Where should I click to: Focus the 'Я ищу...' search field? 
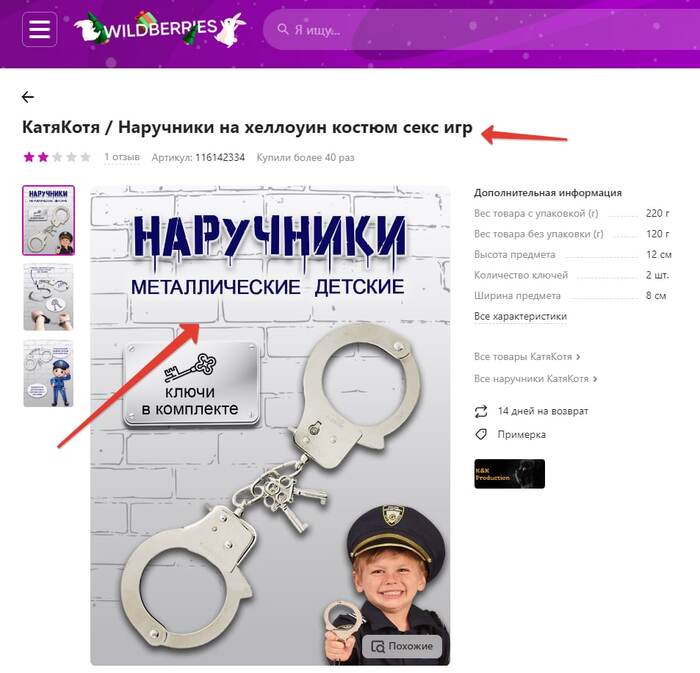(x=481, y=30)
